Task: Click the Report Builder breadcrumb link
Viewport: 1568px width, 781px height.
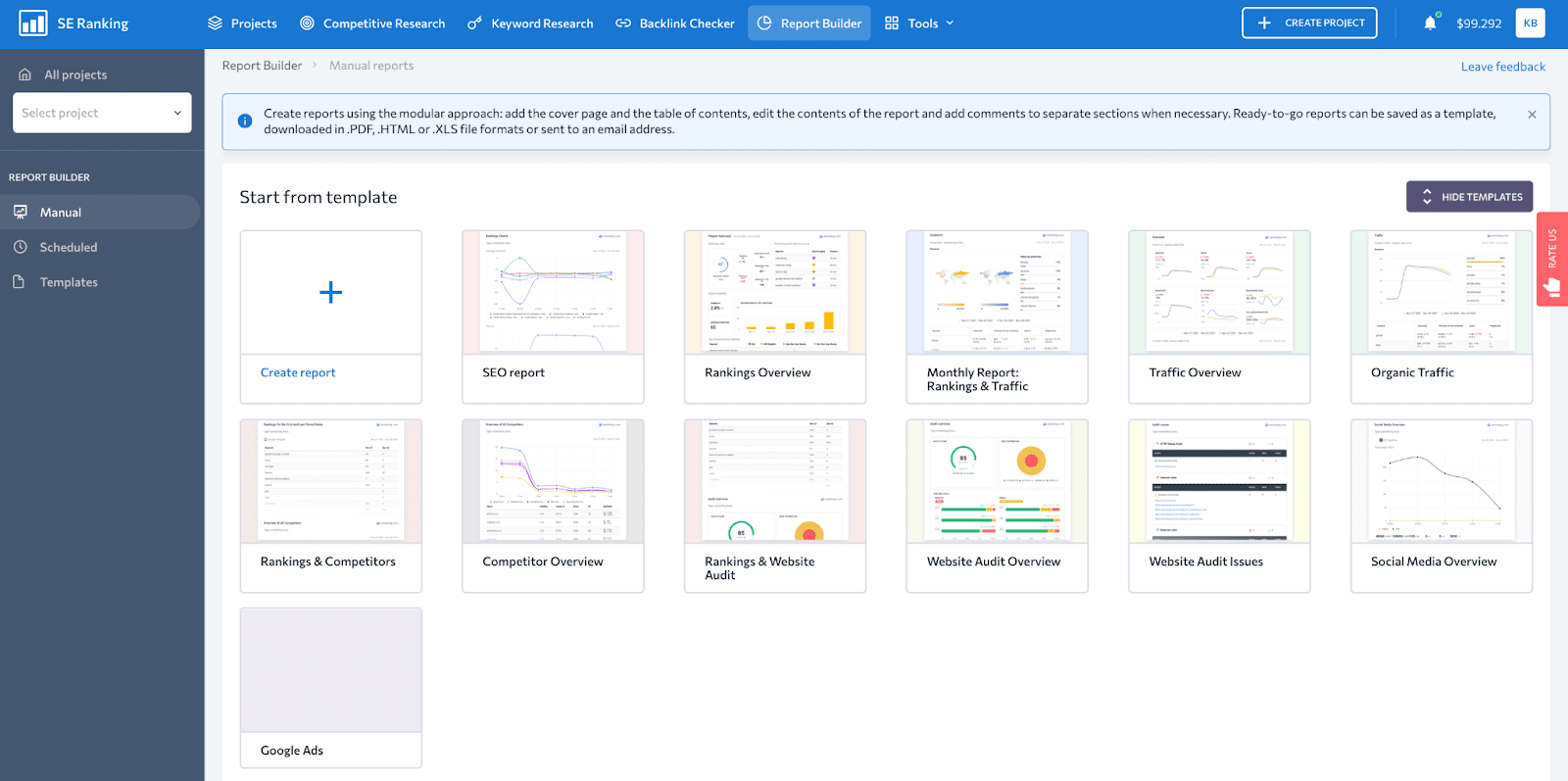Action: point(262,66)
